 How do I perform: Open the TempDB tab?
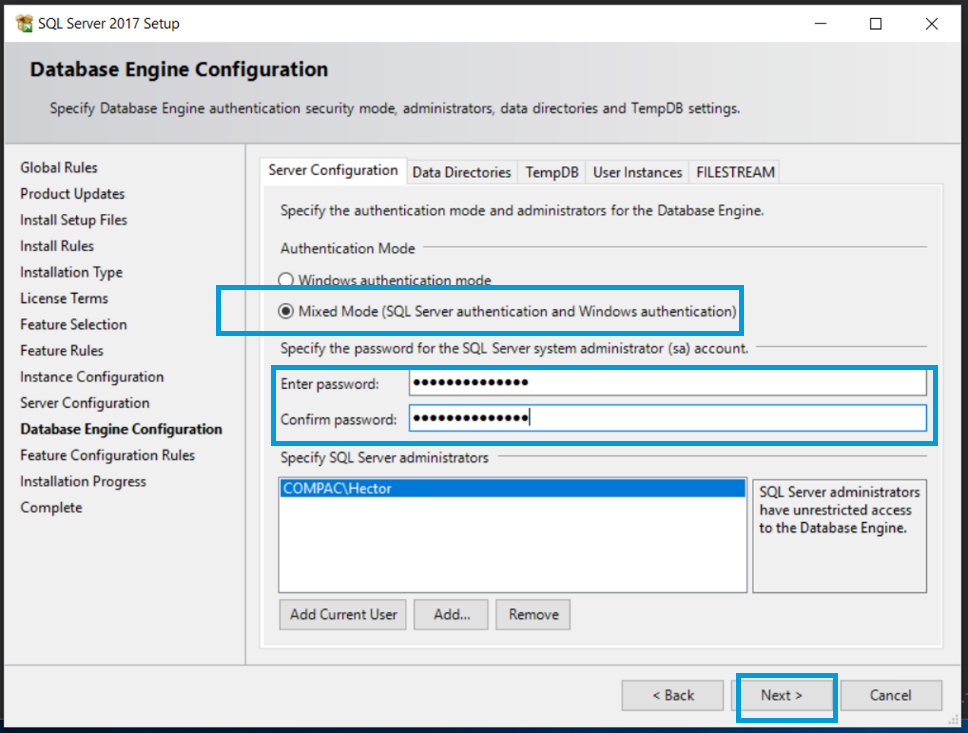pyautogui.click(x=551, y=171)
